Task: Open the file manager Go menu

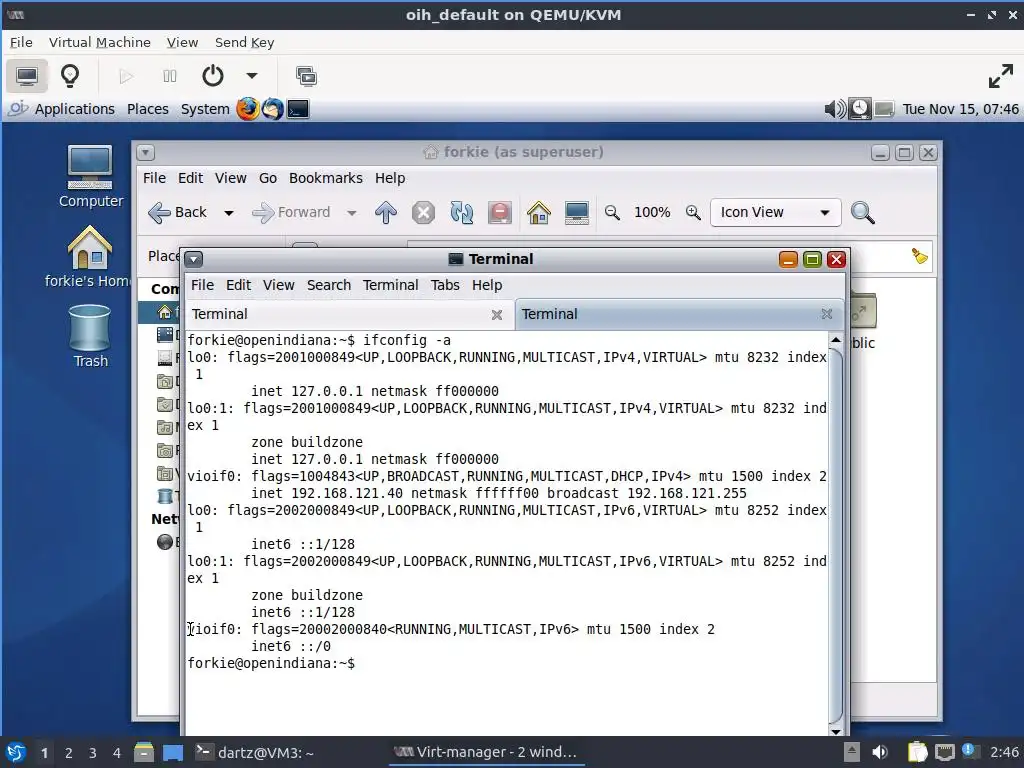Action: tap(268, 178)
